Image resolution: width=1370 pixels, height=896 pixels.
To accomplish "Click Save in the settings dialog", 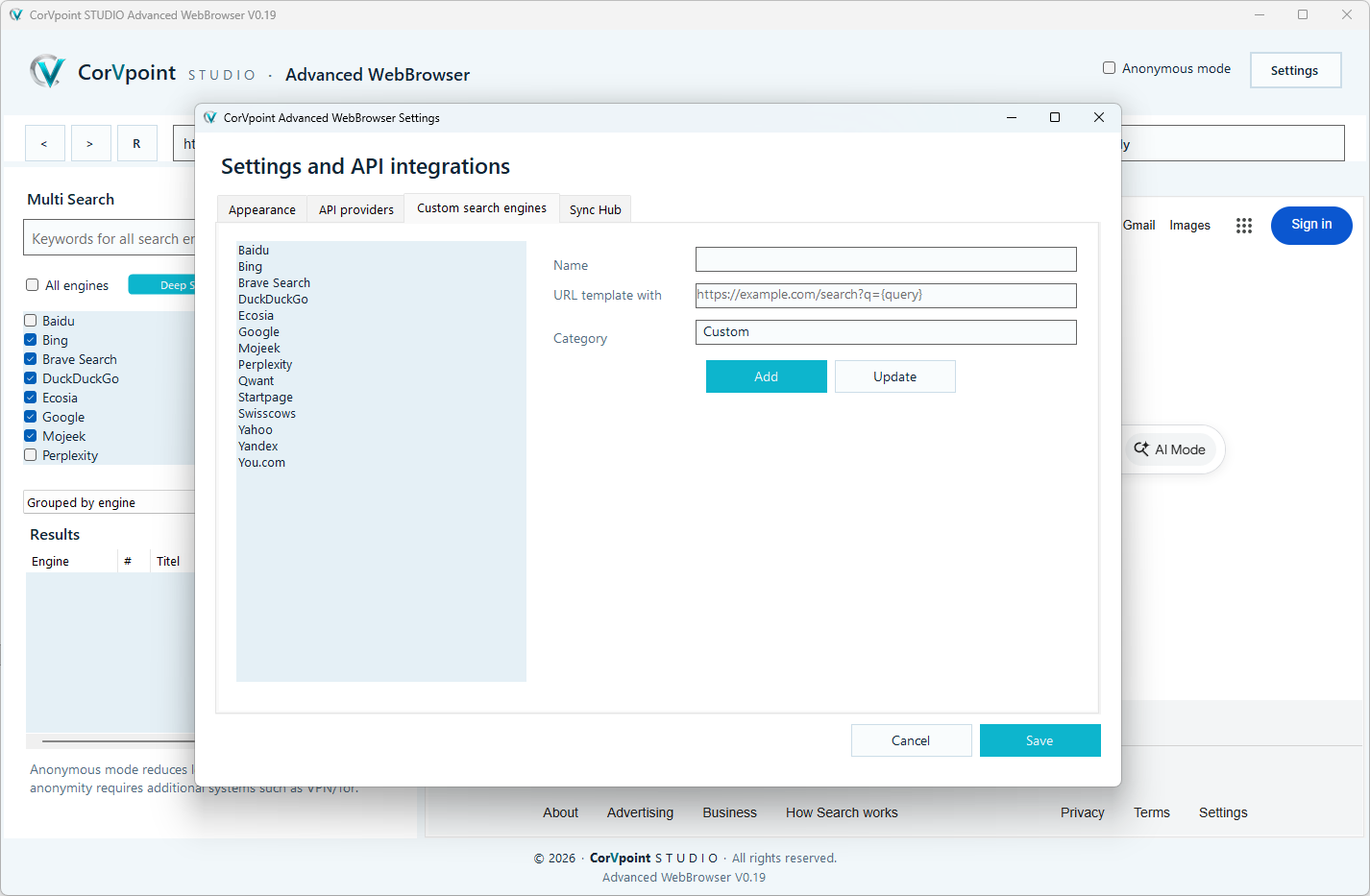I will coord(1040,740).
